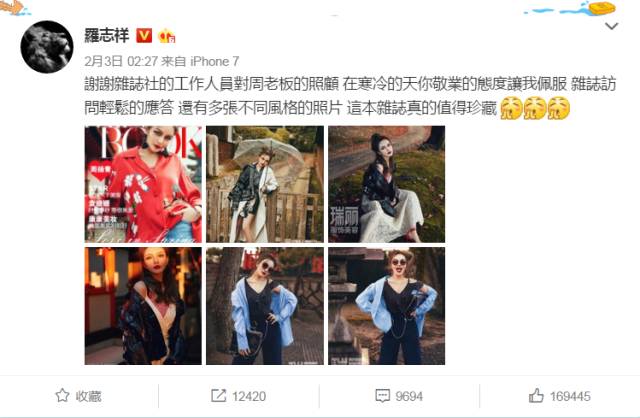The height and width of the screenshot is (418, 640).
Task: Open the post options chevron menu
Action: click(x=611, y=27)
